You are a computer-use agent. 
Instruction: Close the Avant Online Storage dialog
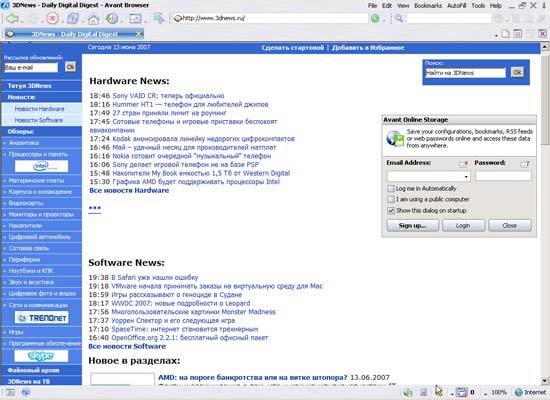coord(509,226)
